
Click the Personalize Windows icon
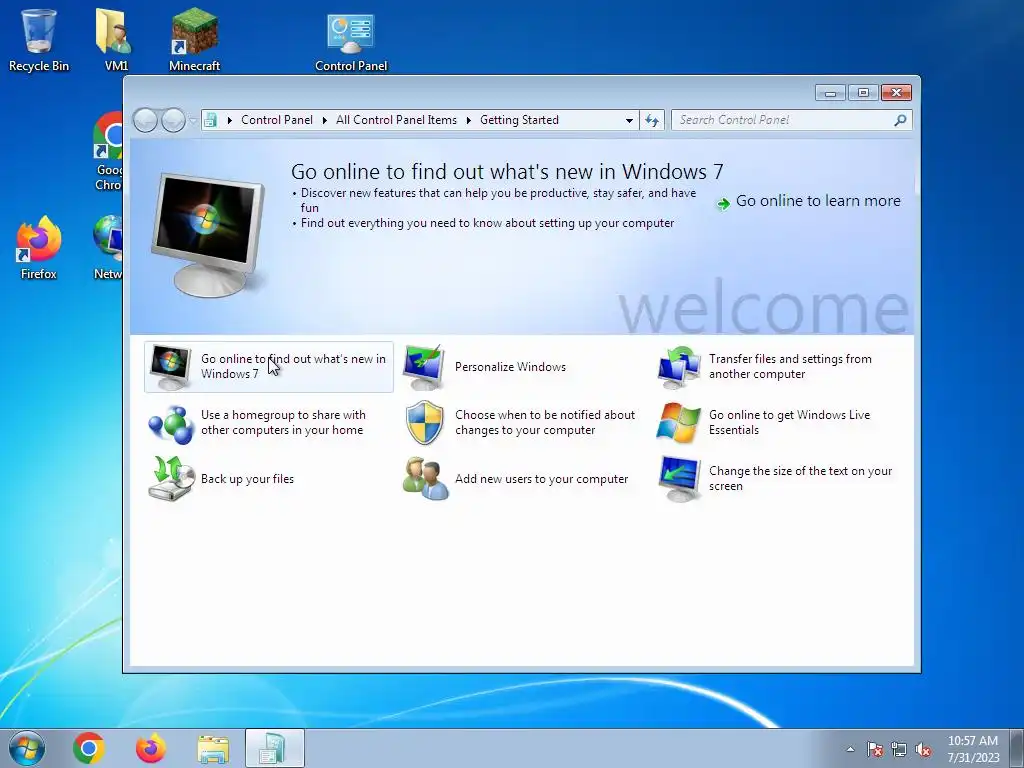(x=424, y=367)
